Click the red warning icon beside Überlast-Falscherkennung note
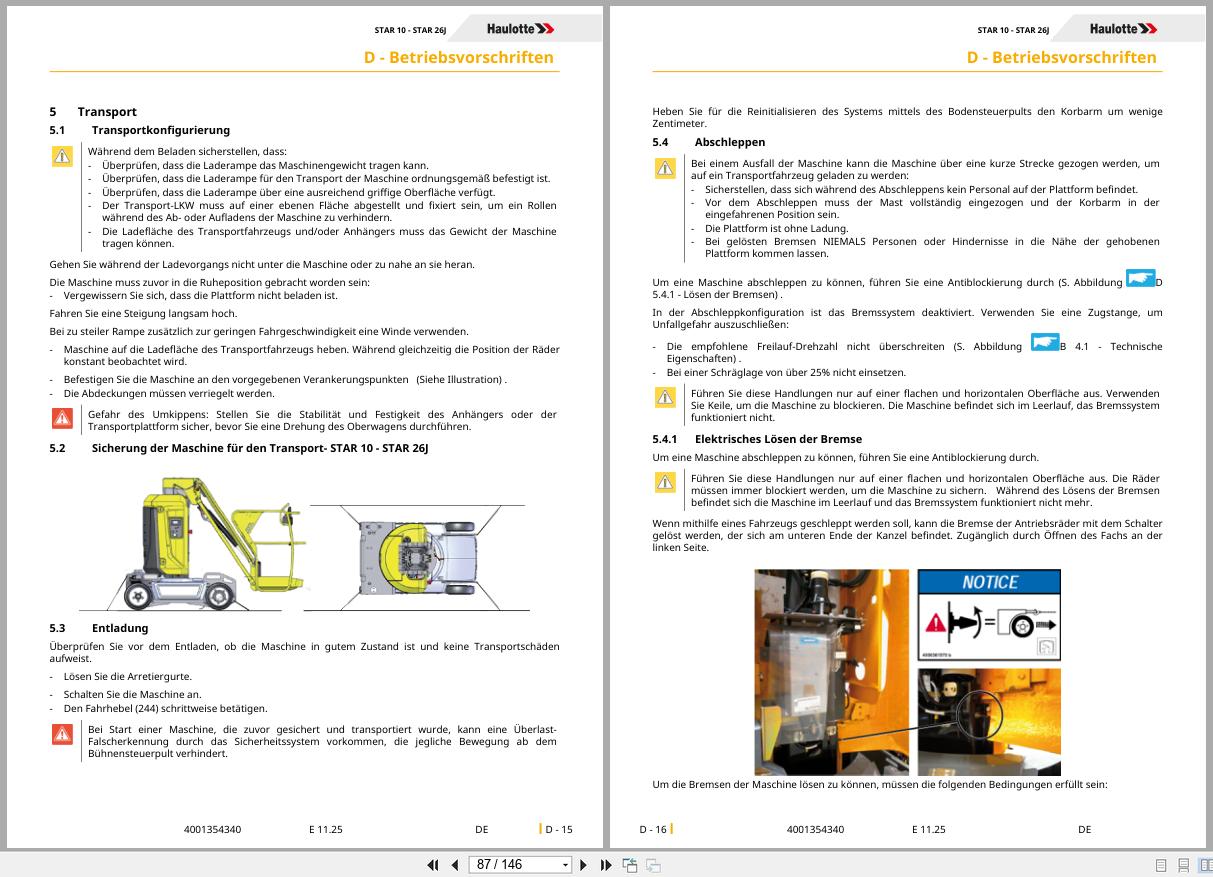The image size is (1213, 877). [62, 734]
